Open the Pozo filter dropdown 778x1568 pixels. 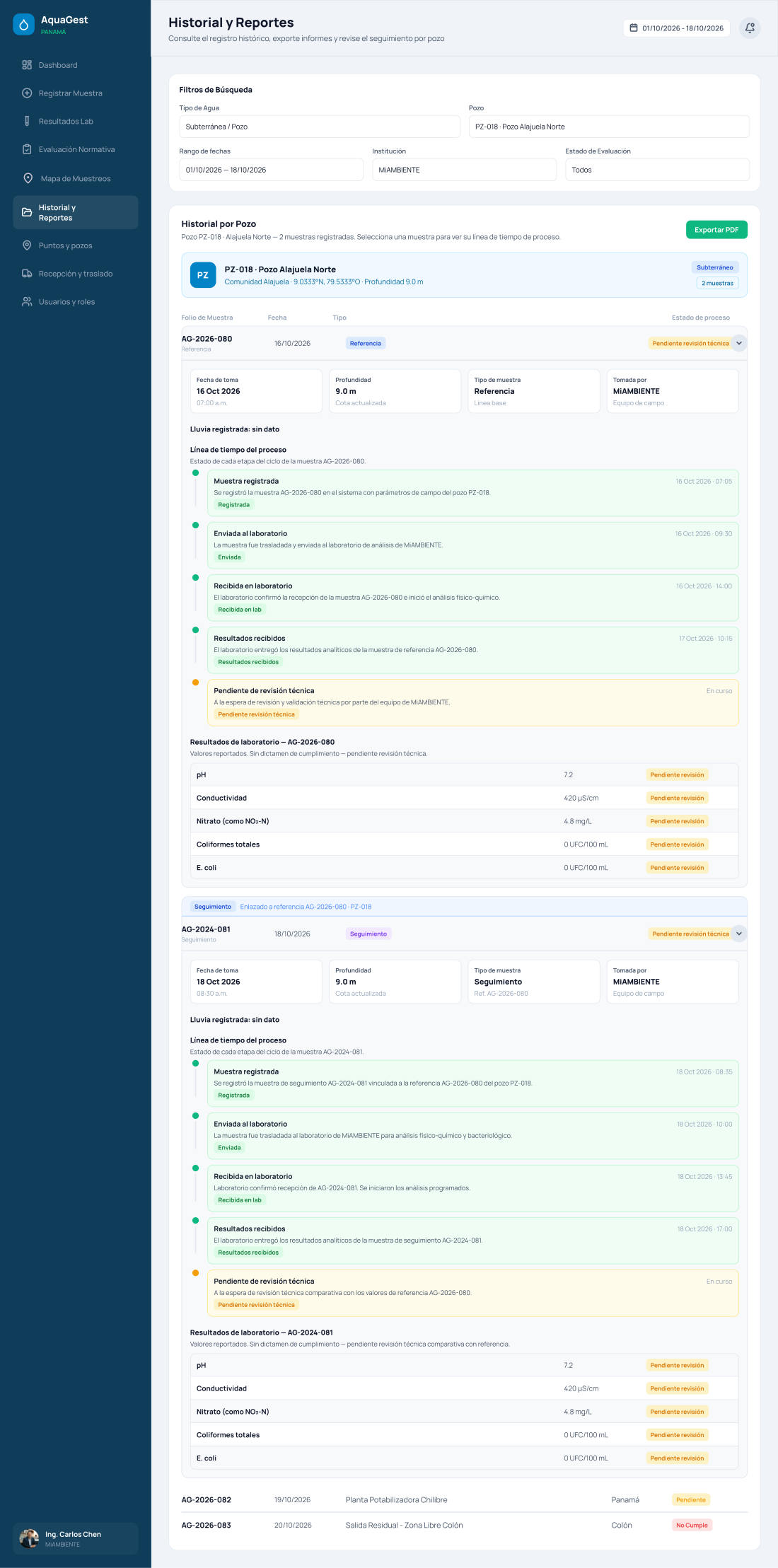[609, 127]
